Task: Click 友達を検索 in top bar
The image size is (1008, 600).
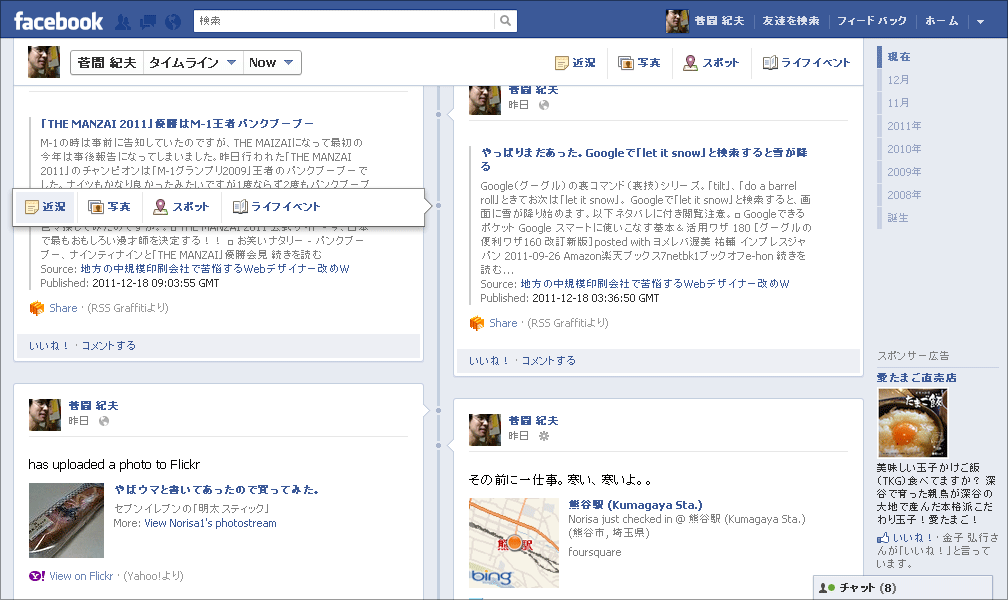Action: click(791, 21)
